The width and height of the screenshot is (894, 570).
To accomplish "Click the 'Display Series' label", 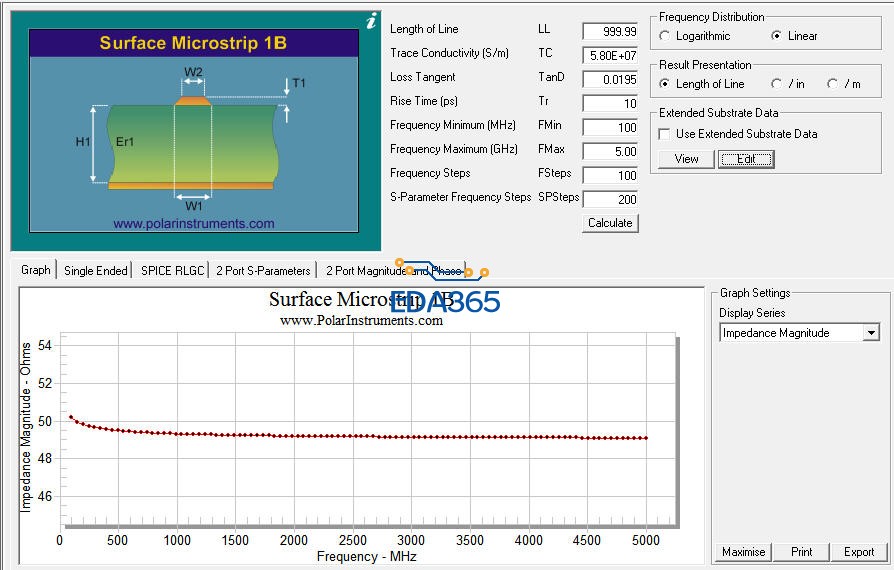I will (x=752, y=313).
